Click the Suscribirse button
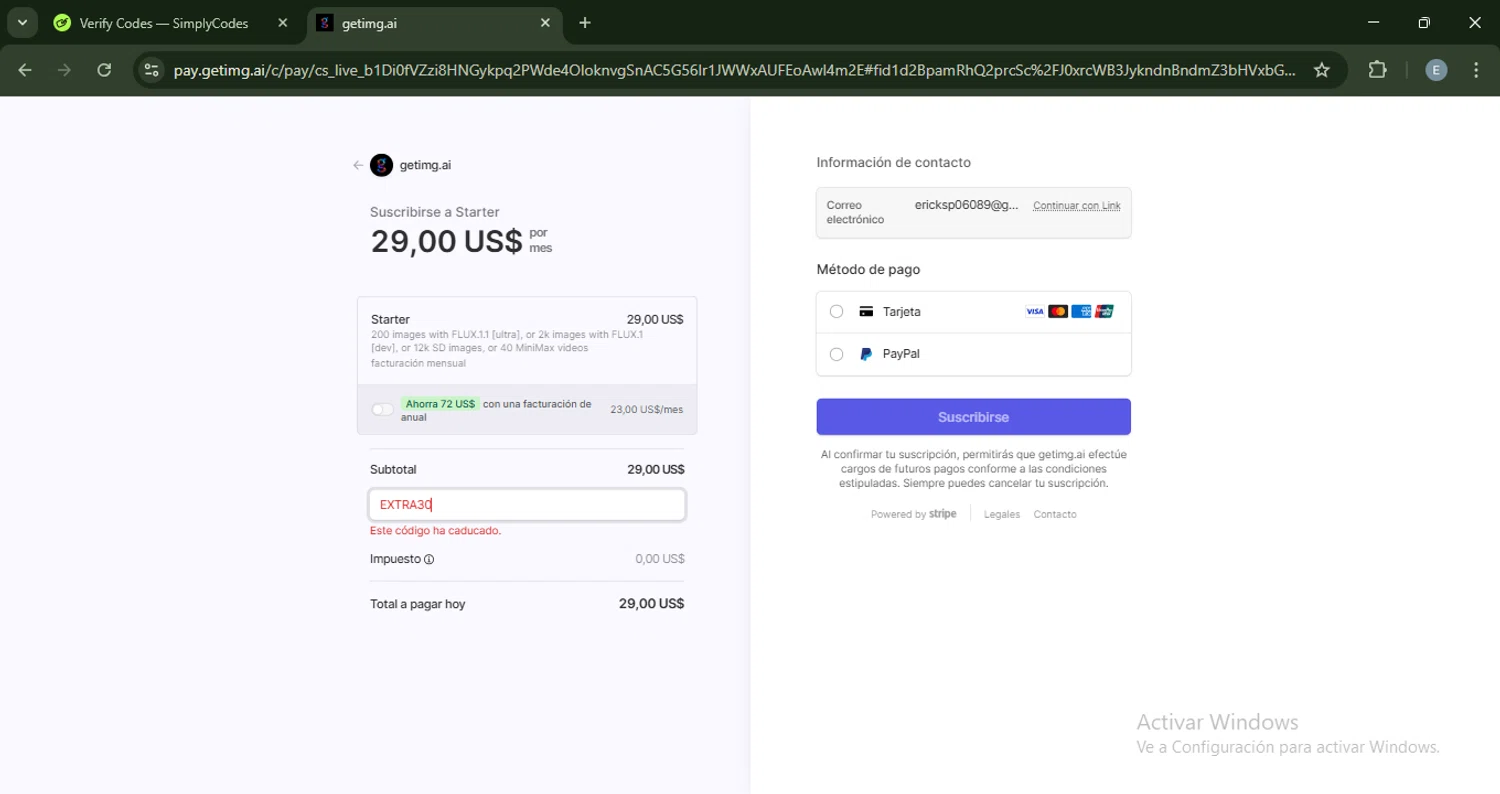Image resolution: width=1500 pixels, height=794 pixels. click(973, 417)
